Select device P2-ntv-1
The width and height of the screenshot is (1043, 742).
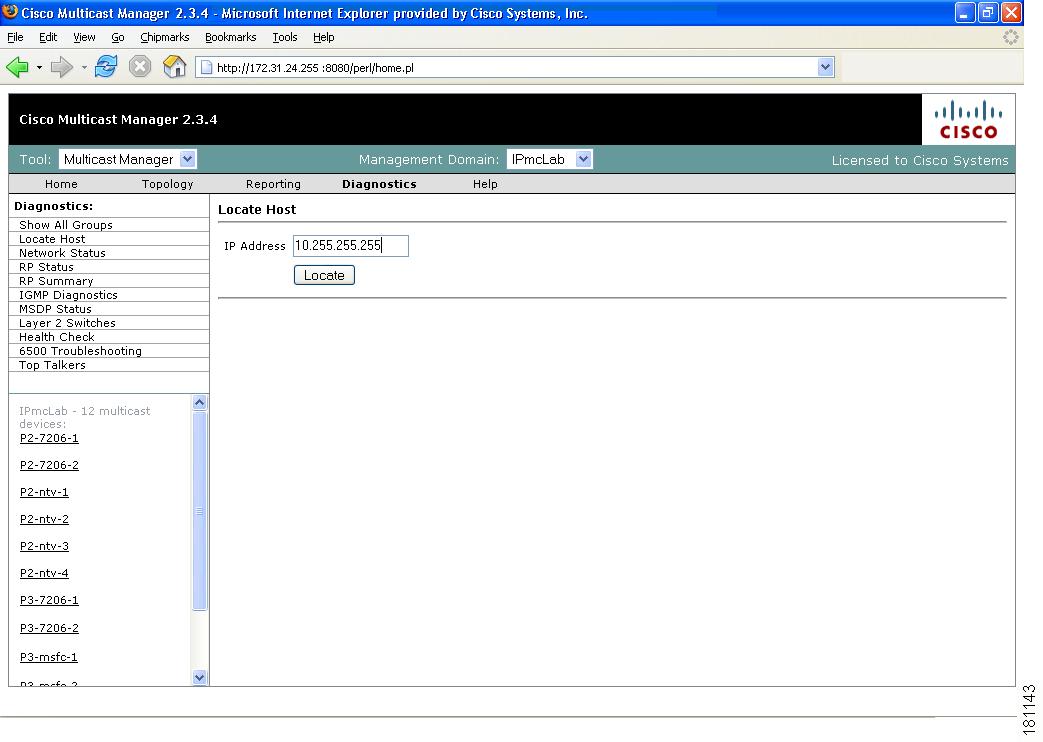point(44,492)
